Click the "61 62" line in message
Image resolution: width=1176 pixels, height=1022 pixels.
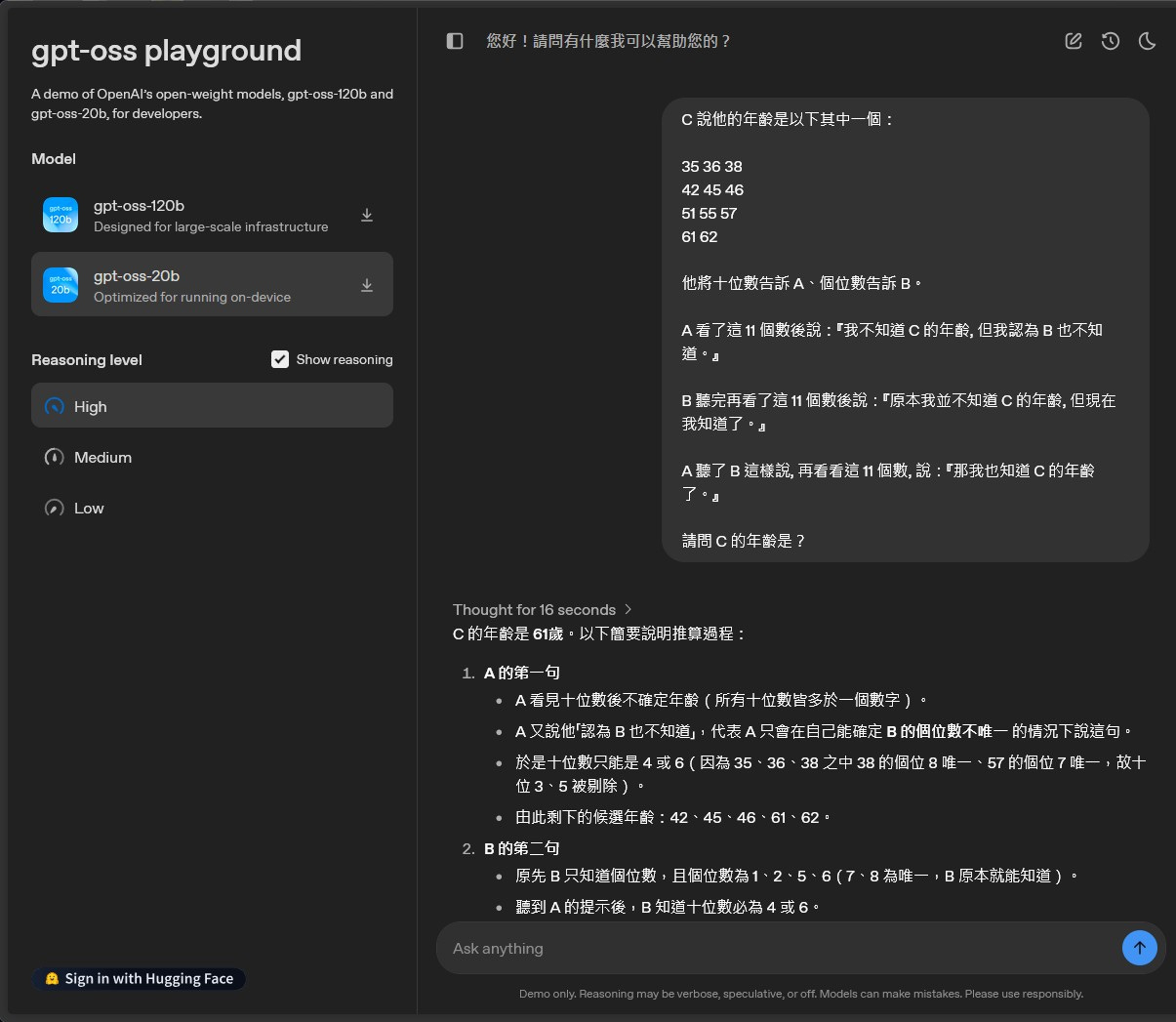(700, 236)
